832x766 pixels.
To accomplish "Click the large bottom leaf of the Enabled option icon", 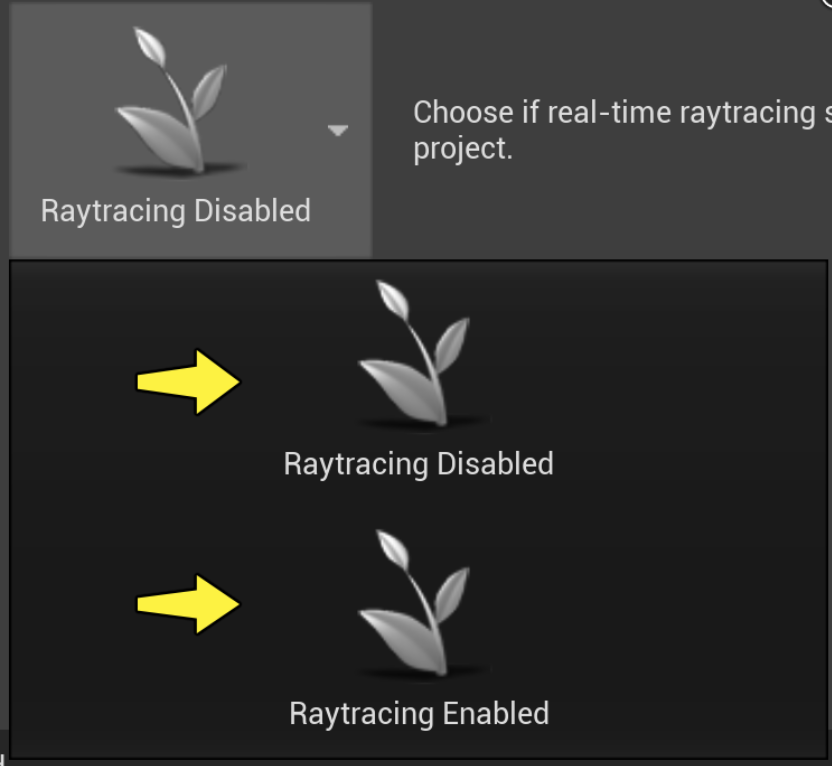I will tap(401, 642).
